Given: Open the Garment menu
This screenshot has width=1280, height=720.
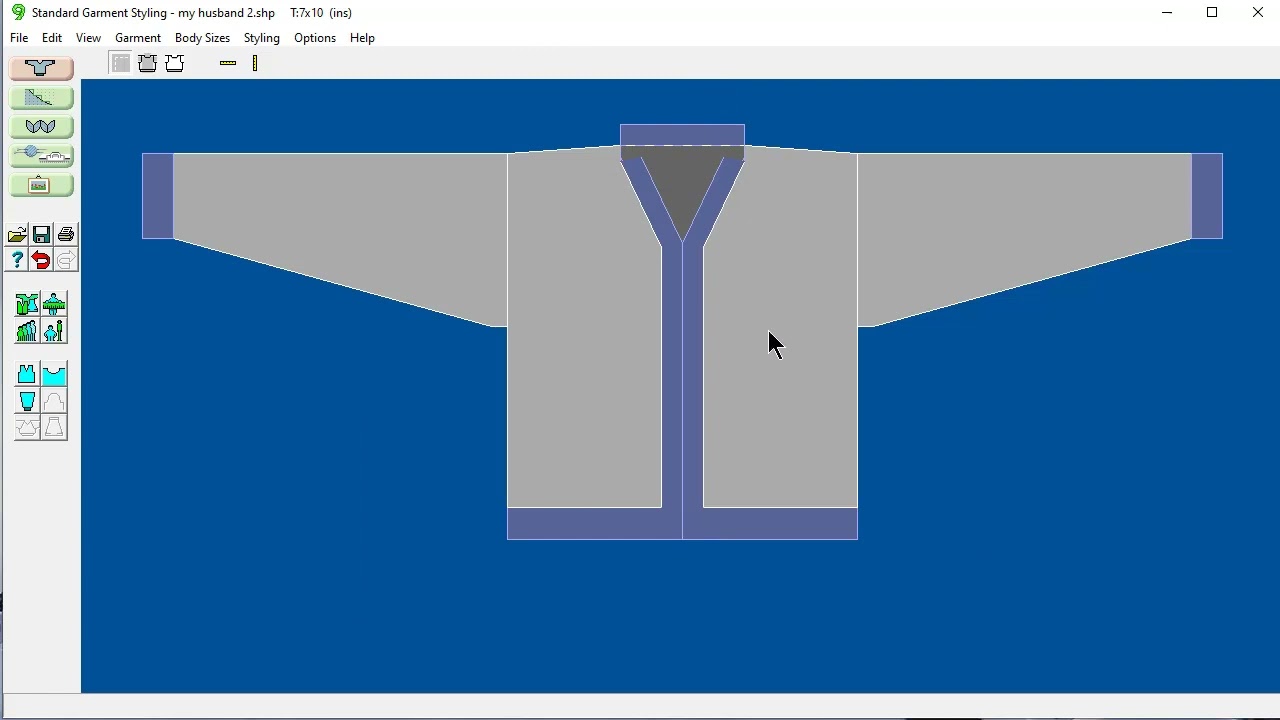Looking at the screenshot, I should pos(138,38).
